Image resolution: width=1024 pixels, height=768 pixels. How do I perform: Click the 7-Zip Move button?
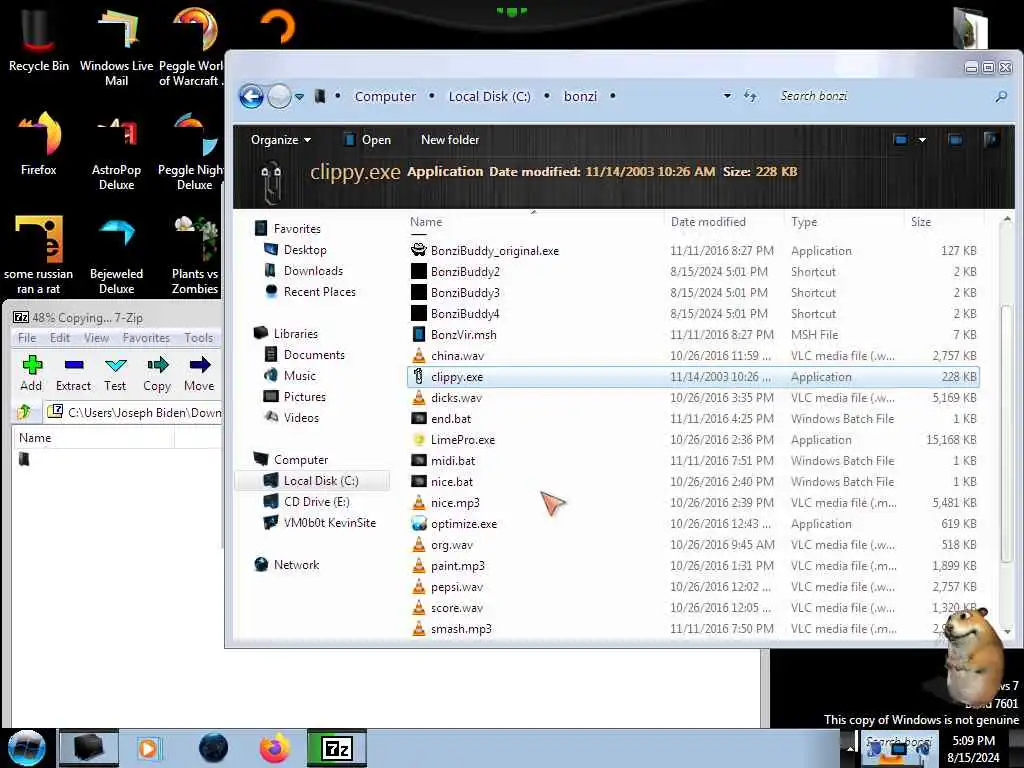click(x=199, y=374)
